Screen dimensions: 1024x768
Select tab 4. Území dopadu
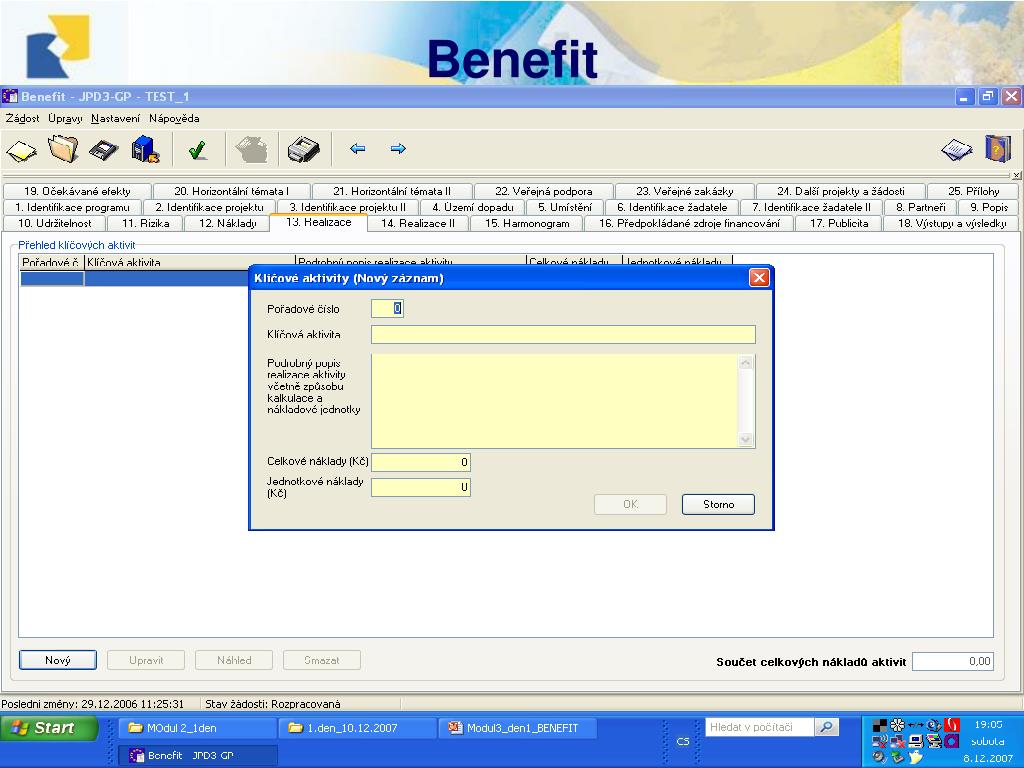pos(473,207)
